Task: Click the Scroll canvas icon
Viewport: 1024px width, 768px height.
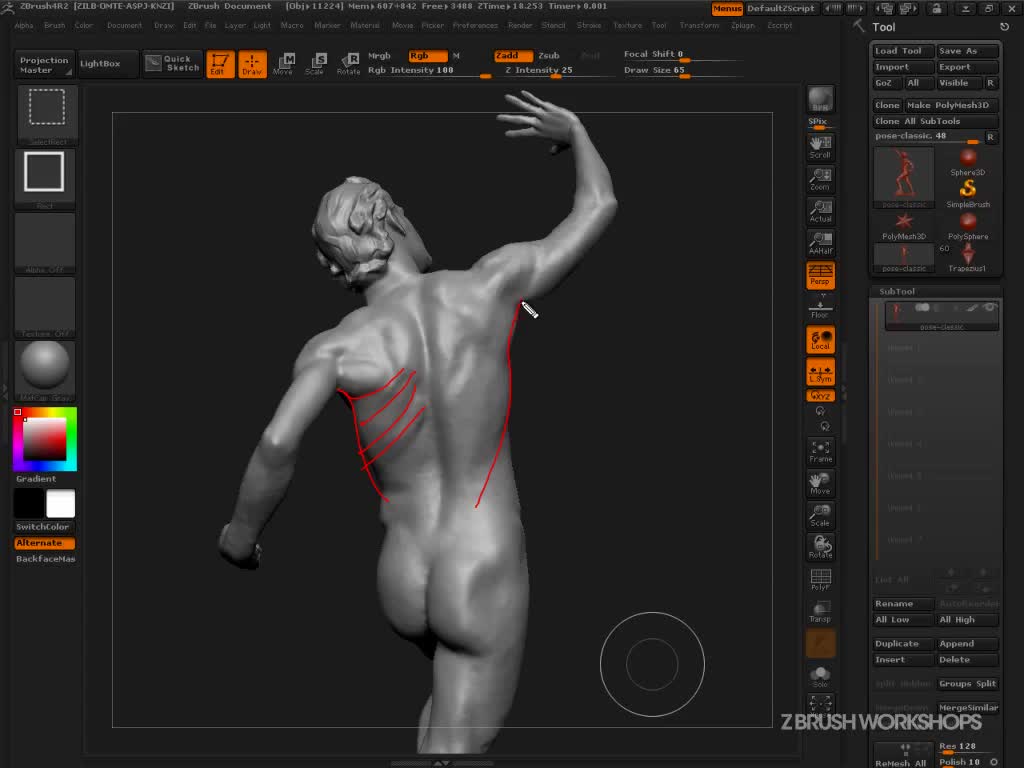Action: tap(820, 147)
